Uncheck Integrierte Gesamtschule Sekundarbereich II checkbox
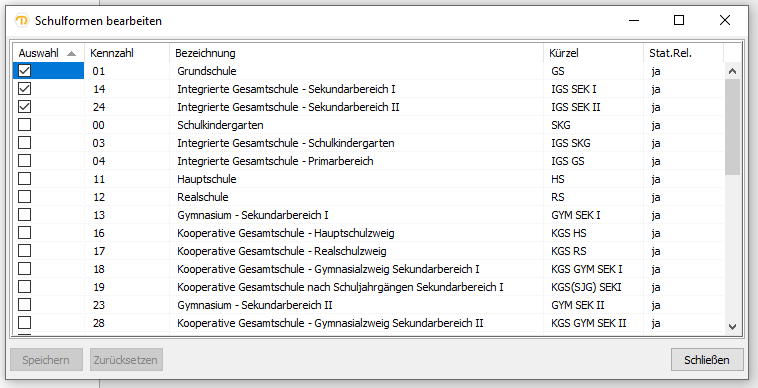 pos(24,107)
